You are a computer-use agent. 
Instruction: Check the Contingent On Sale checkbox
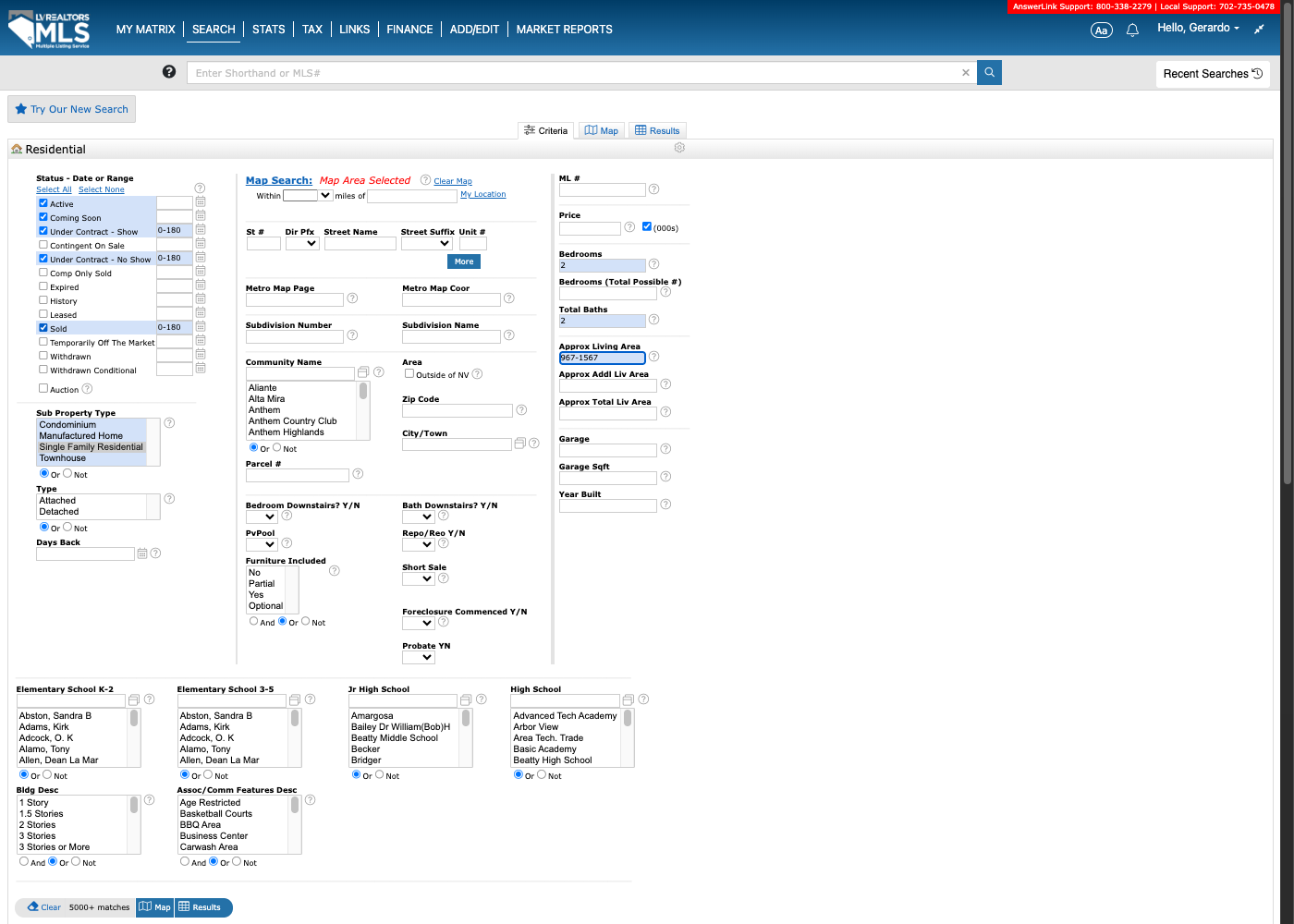43,244
